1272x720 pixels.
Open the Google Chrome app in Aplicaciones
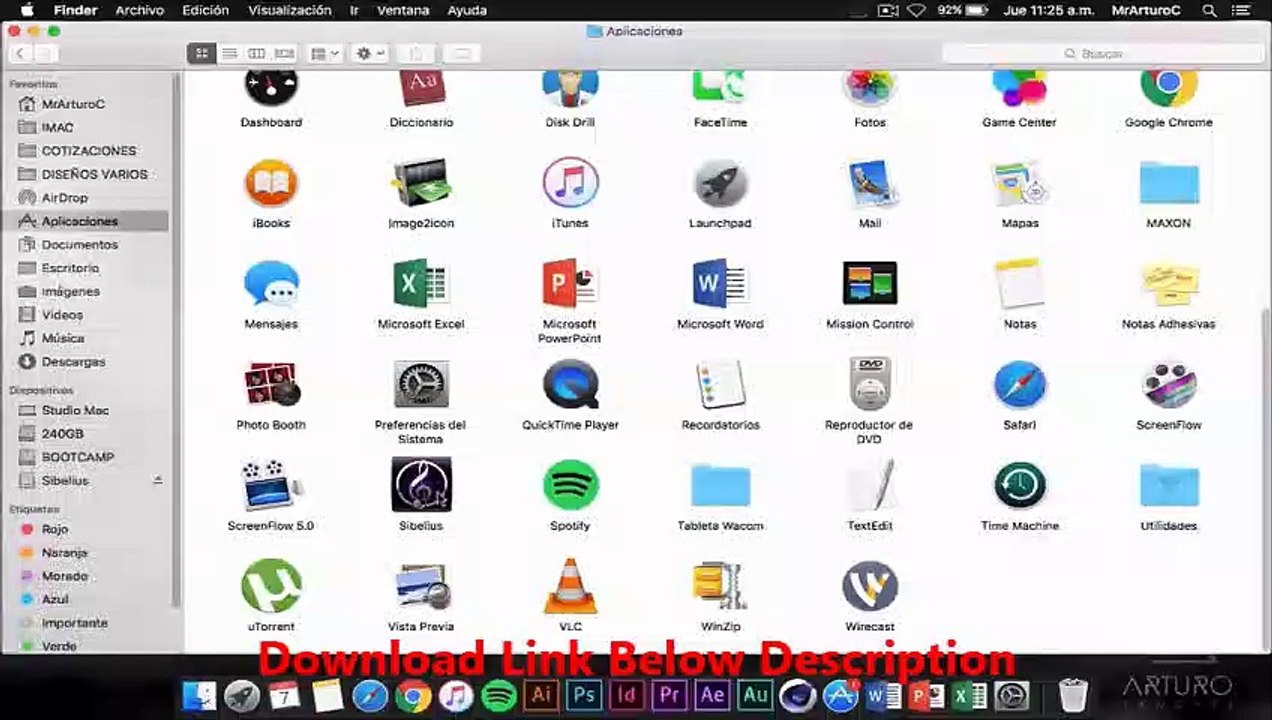(x=1168, y=87)
